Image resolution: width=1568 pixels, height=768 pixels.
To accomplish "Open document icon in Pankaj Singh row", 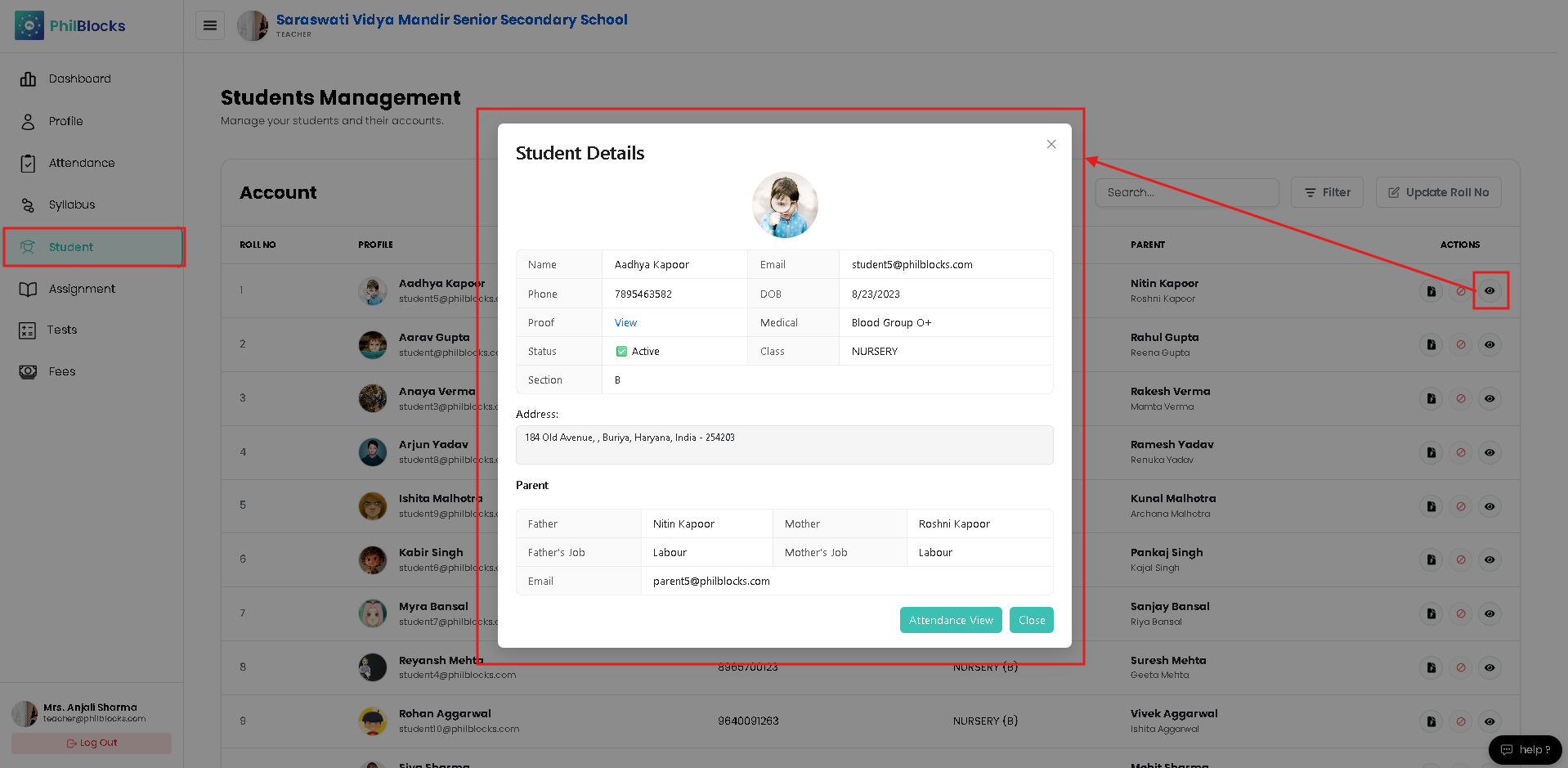I will (1431, 559).
